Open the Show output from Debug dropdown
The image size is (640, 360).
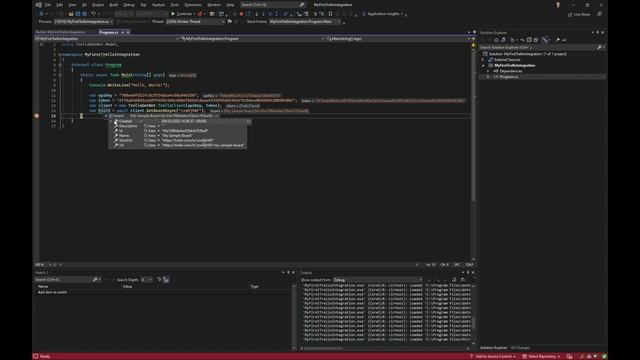[378, 280]
